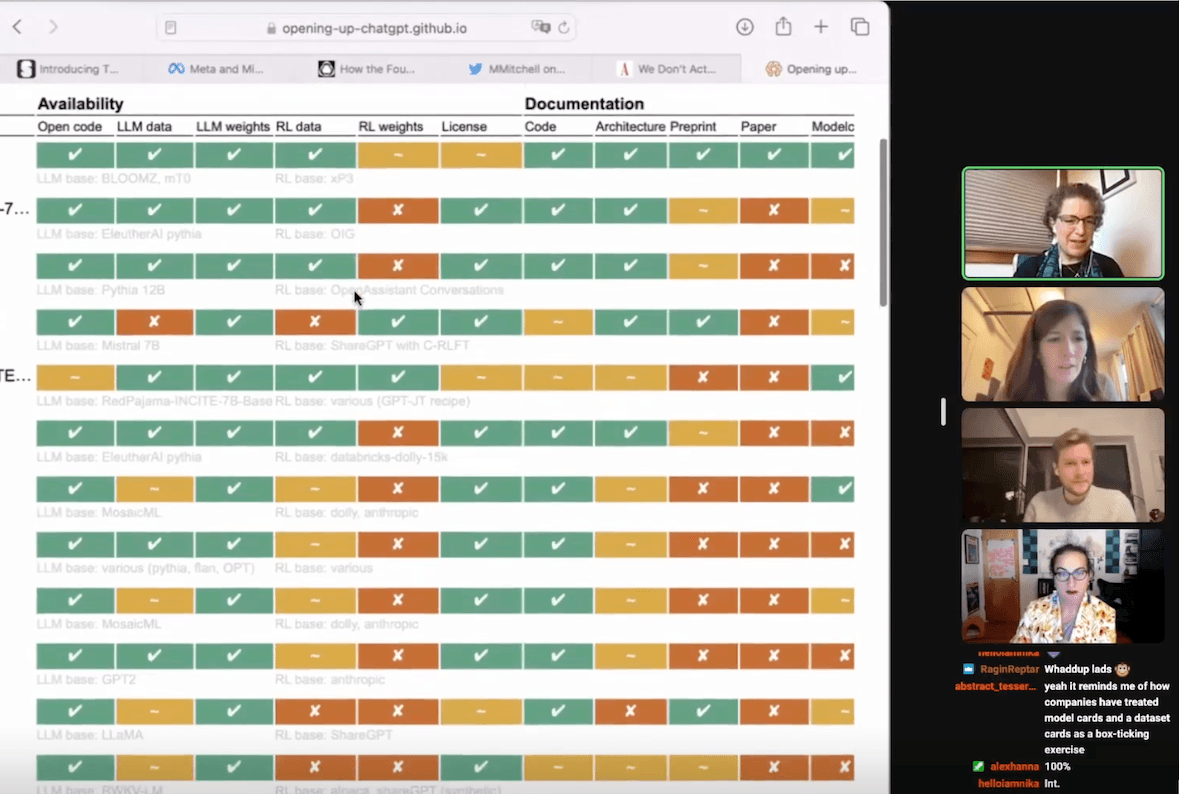This screenshot has width=1179, height=794.
Task: Click the 'Architecture' column header
Action: pos(630,126)
